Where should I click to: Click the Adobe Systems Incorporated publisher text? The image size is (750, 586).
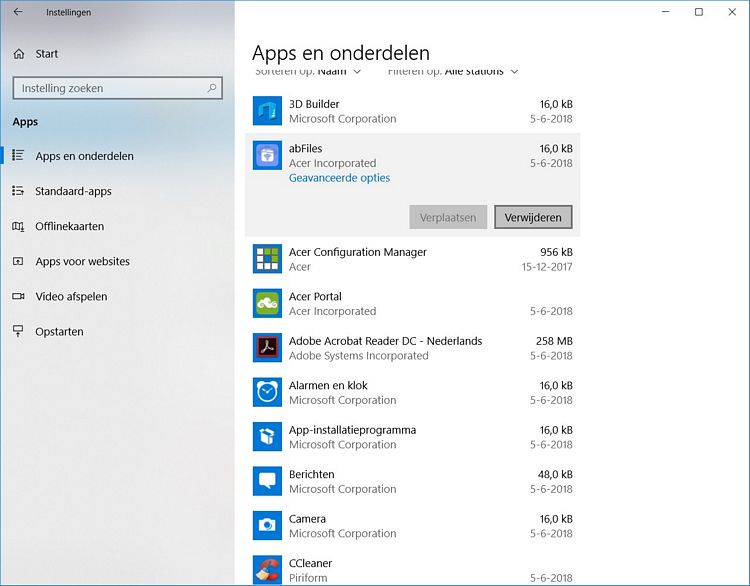coord(358,356)
